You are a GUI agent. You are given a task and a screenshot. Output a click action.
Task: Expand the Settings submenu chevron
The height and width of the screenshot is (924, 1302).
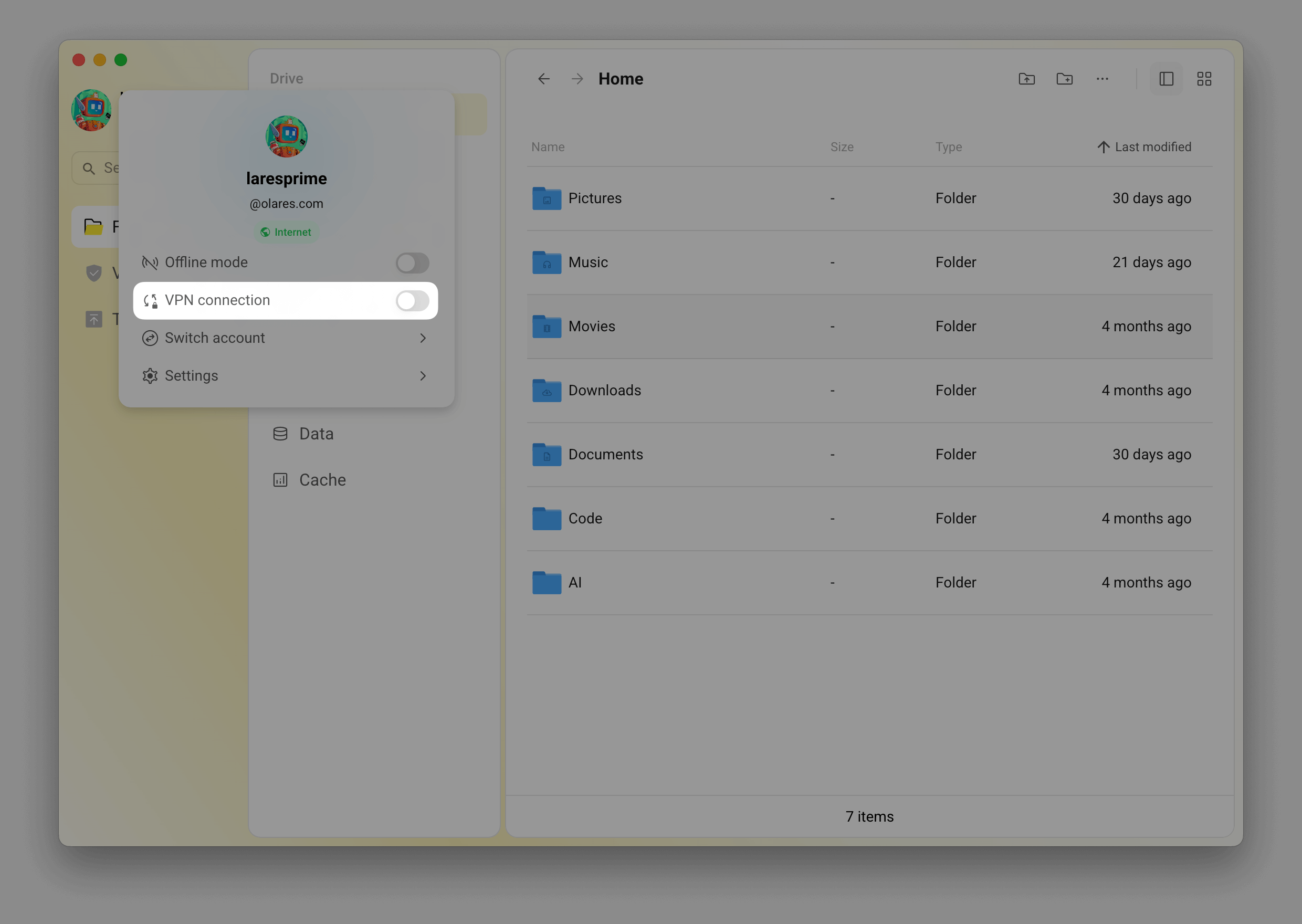423,375
